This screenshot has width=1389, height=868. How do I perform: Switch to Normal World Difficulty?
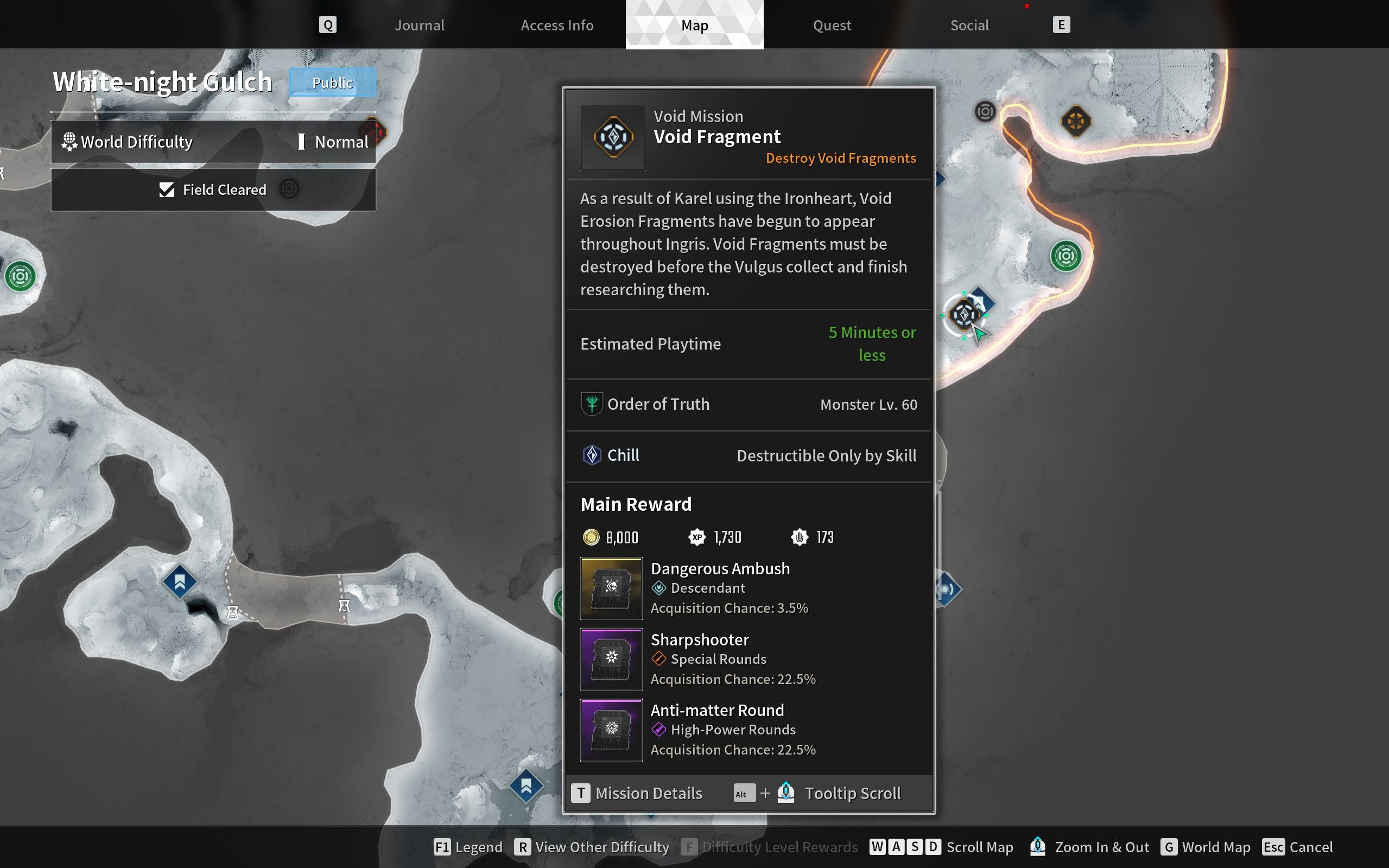340,141
